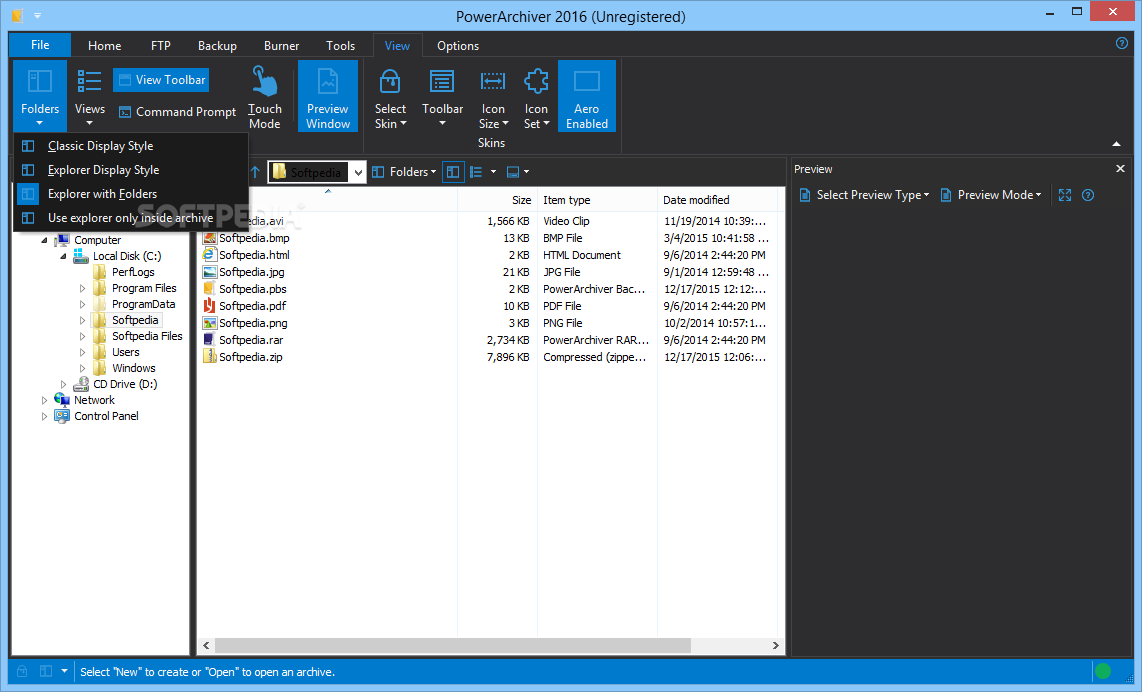This screenshot has width=1142, height=692.
Task: Toggle the folder pane layout icon
Action: (453, 172)
